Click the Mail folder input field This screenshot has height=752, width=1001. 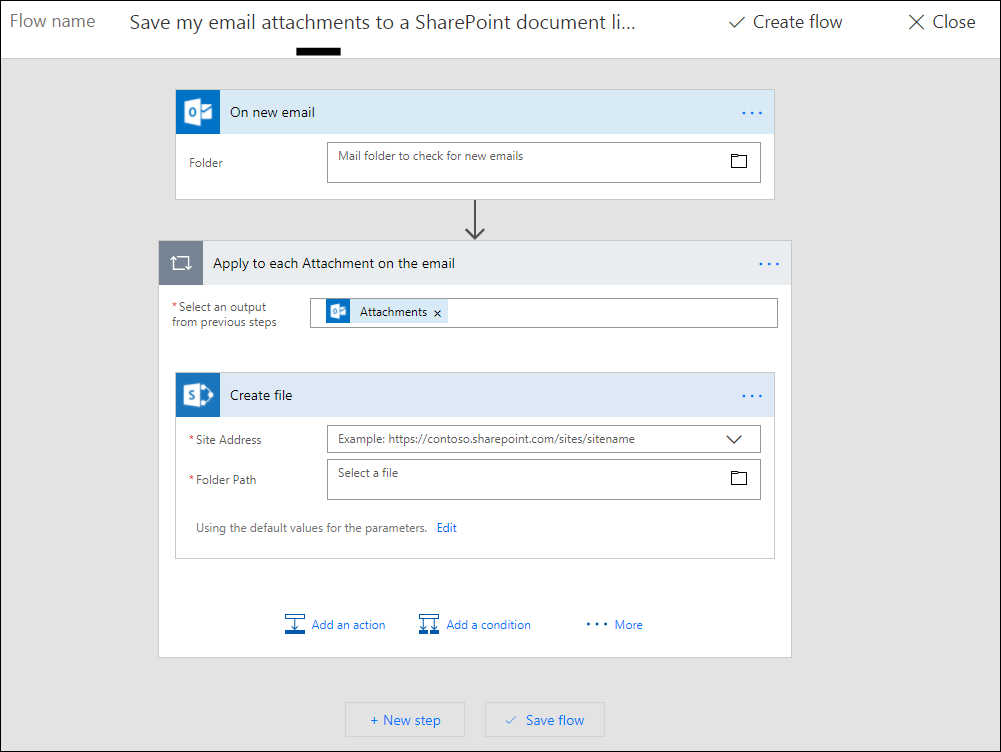pos(544,162)
